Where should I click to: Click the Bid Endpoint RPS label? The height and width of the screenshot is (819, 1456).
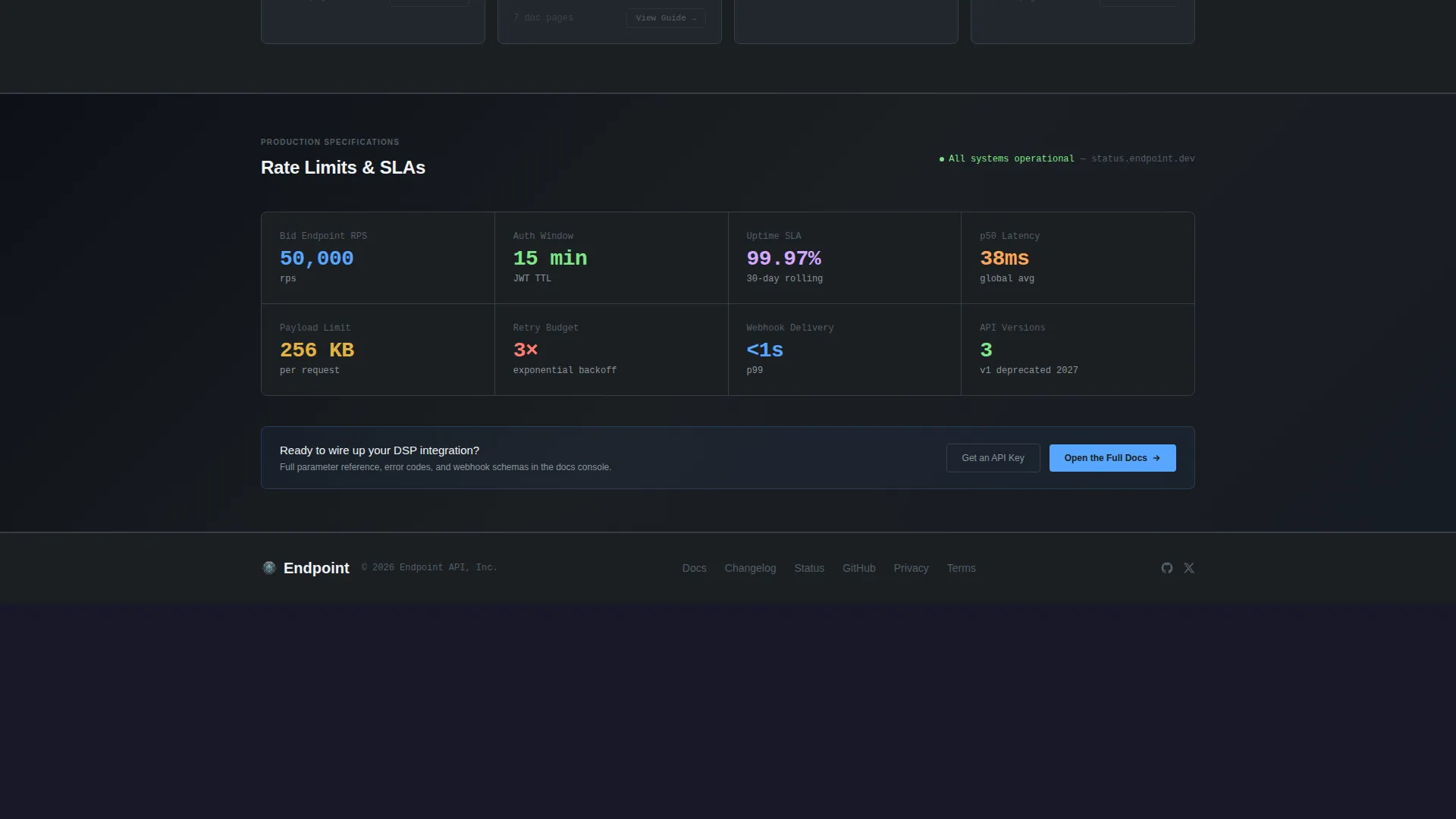(323, 236)
